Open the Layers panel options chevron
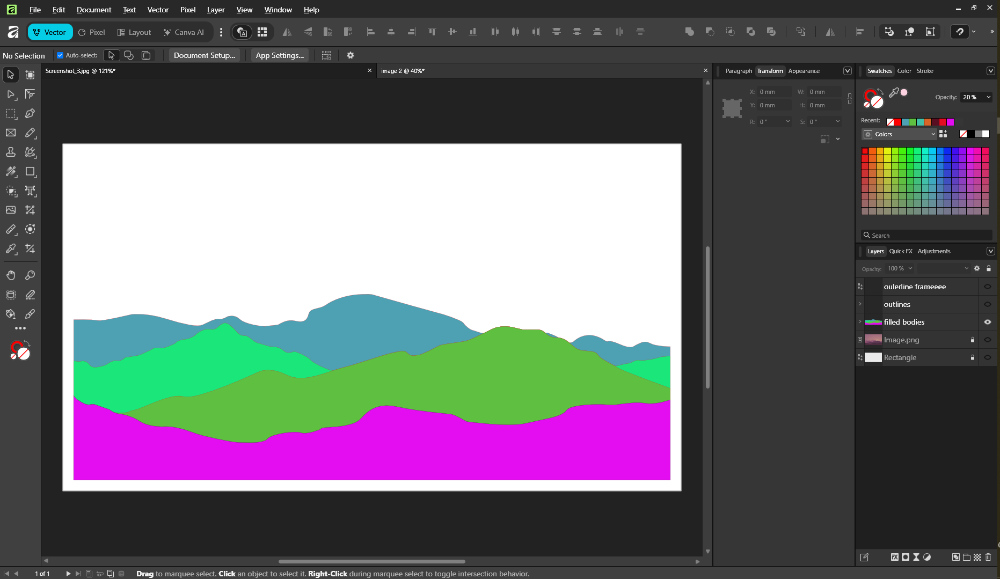 (990, 251)
